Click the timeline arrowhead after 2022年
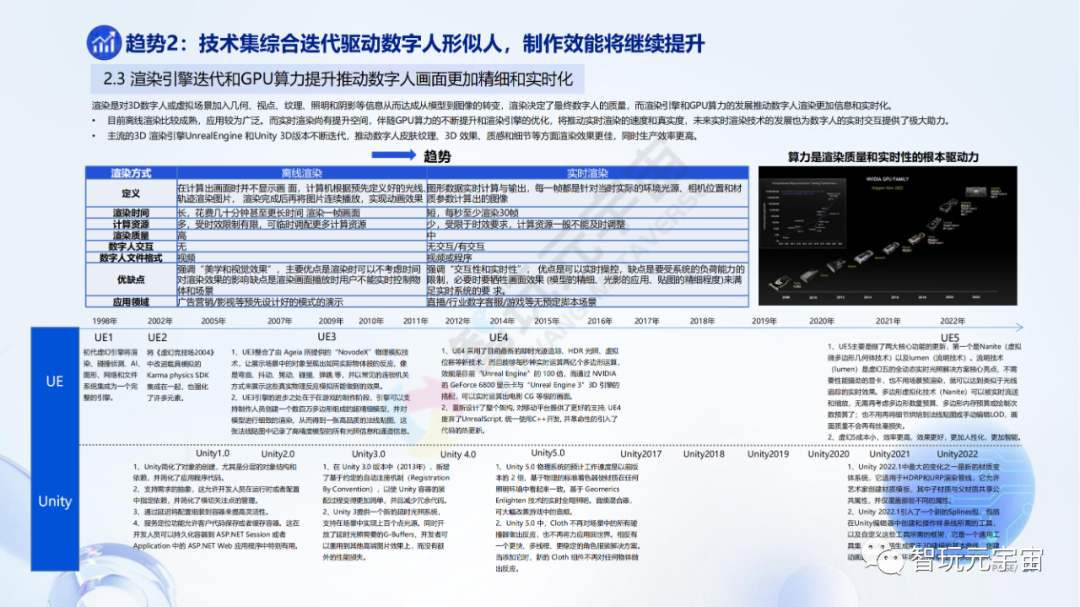This screenshot has height=607, width=1080. (1019, 327)
